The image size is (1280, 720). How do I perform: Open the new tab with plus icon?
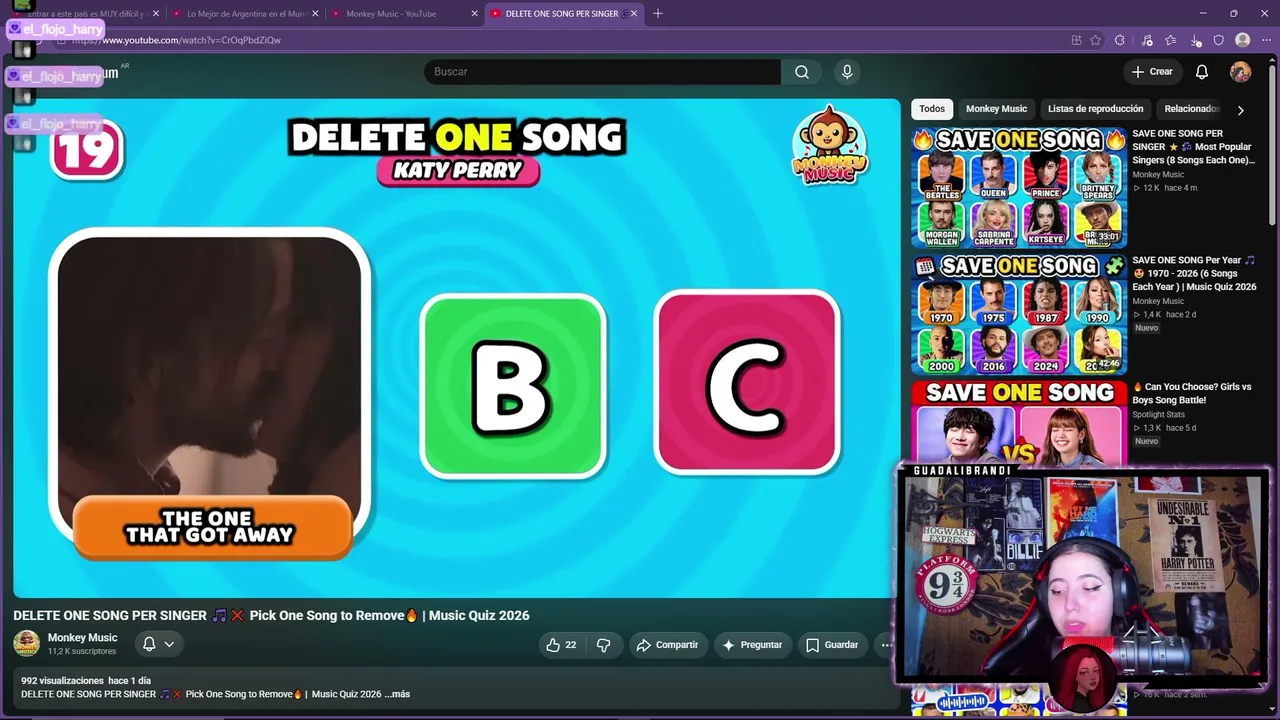[657, 14]
